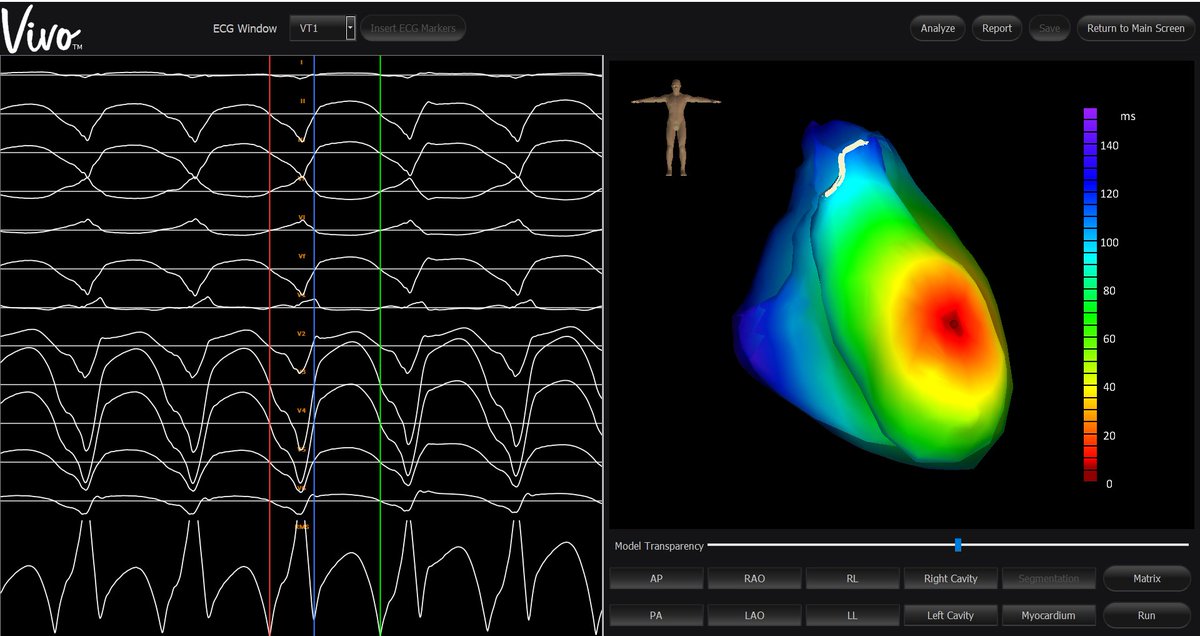This screenshot has width=1200, height=636.
Task: Switch heart model to PA view
Action: click(657, 615)
